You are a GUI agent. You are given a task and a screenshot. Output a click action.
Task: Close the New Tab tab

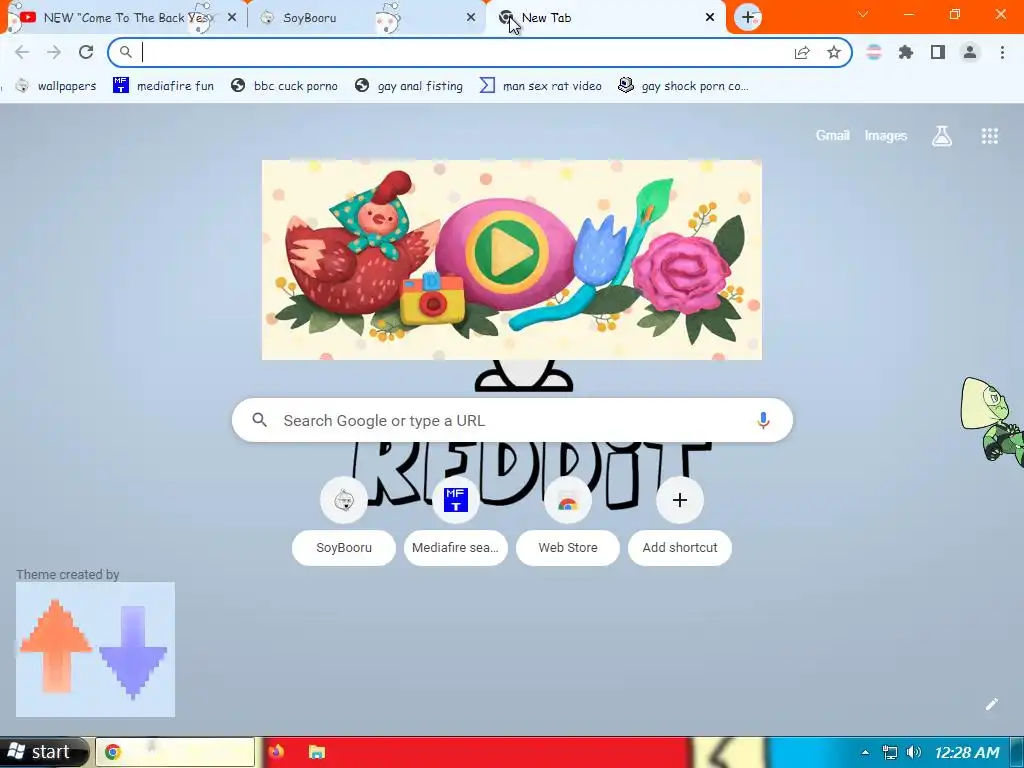click(x=710, y=18)
